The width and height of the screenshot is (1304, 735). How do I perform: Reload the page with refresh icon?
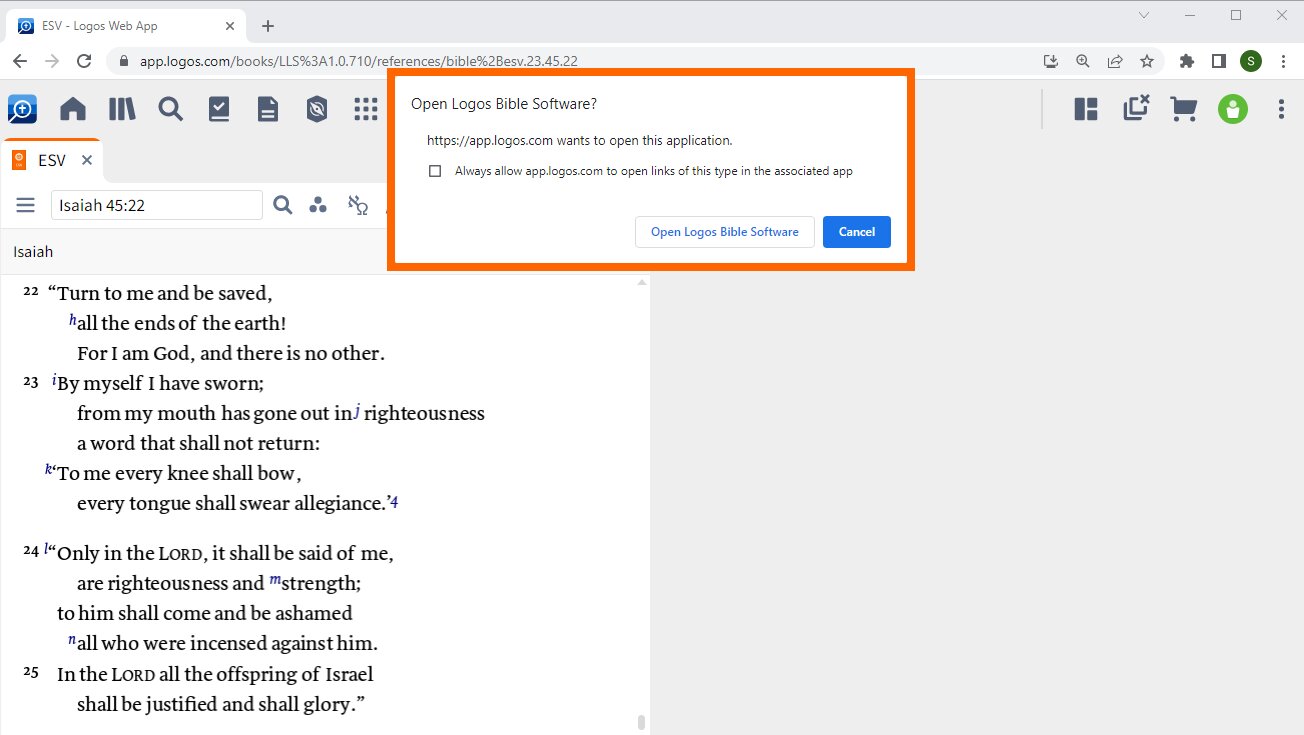[85, 61]
